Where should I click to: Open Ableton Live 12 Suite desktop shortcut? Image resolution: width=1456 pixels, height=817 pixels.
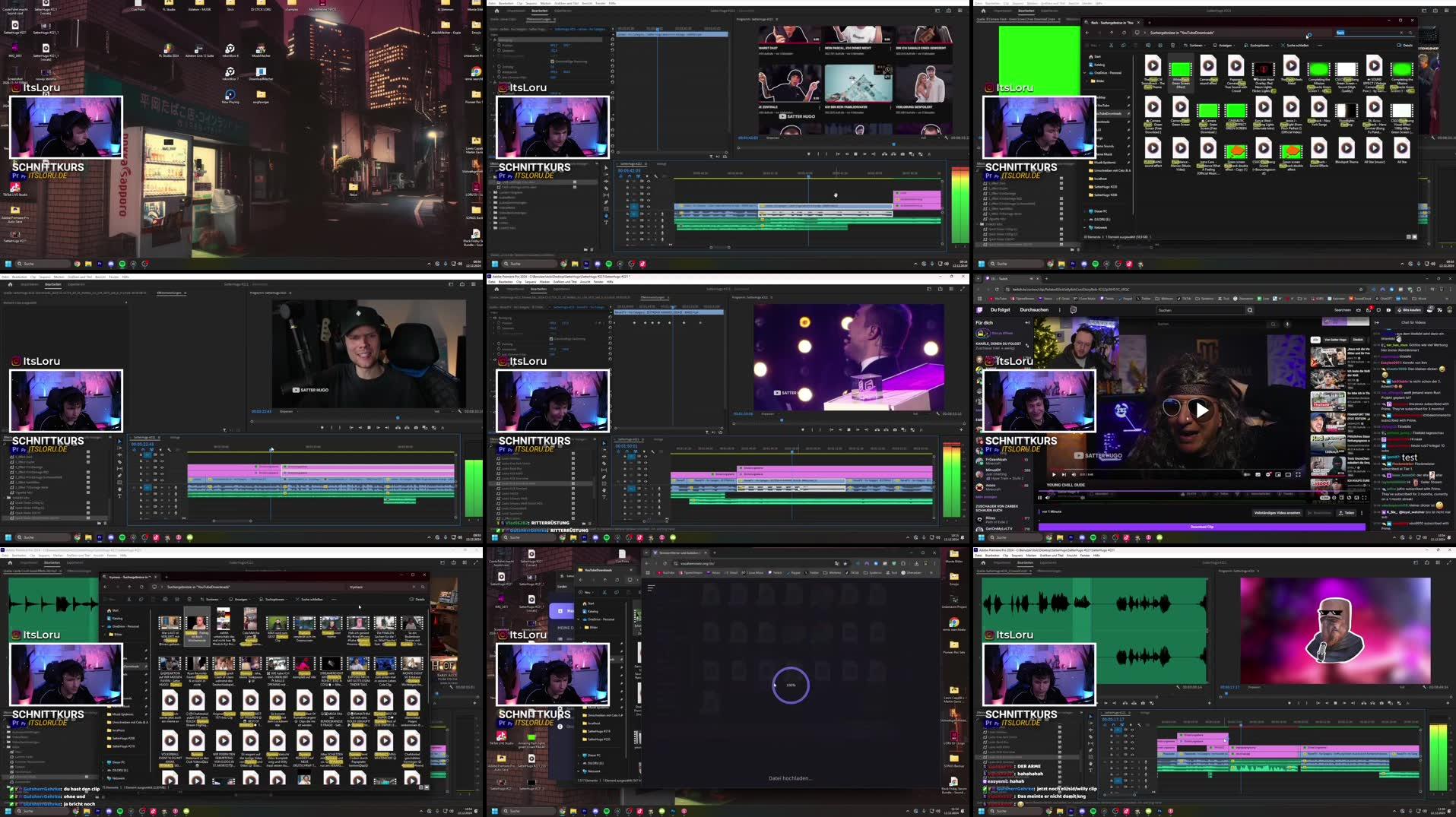[x=200, y=50]
